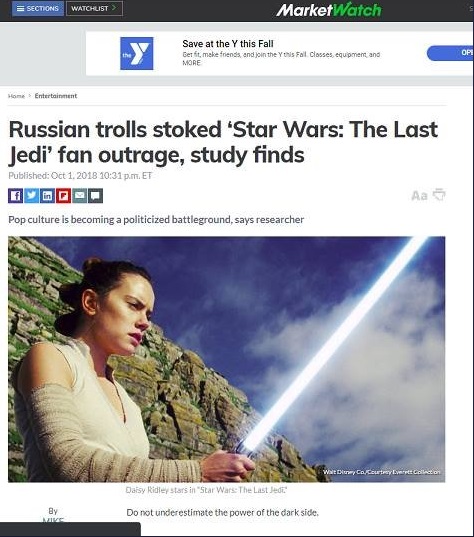Expand the Watchlist dropdown
Viewport: 474px width, 537px height.
pos(94,9)
